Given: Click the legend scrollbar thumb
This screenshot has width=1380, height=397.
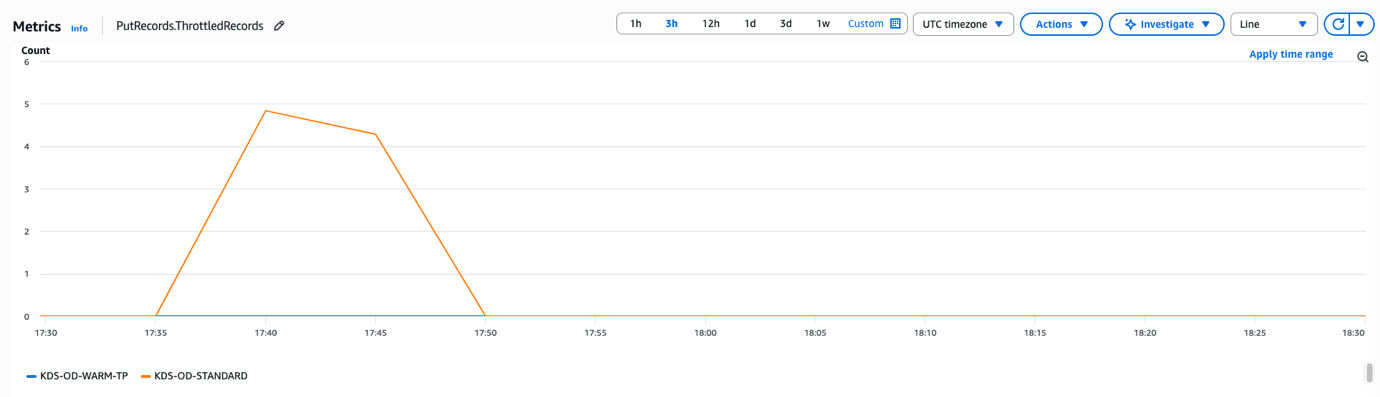Looking at the screenshot, I should pos(1369,373).
